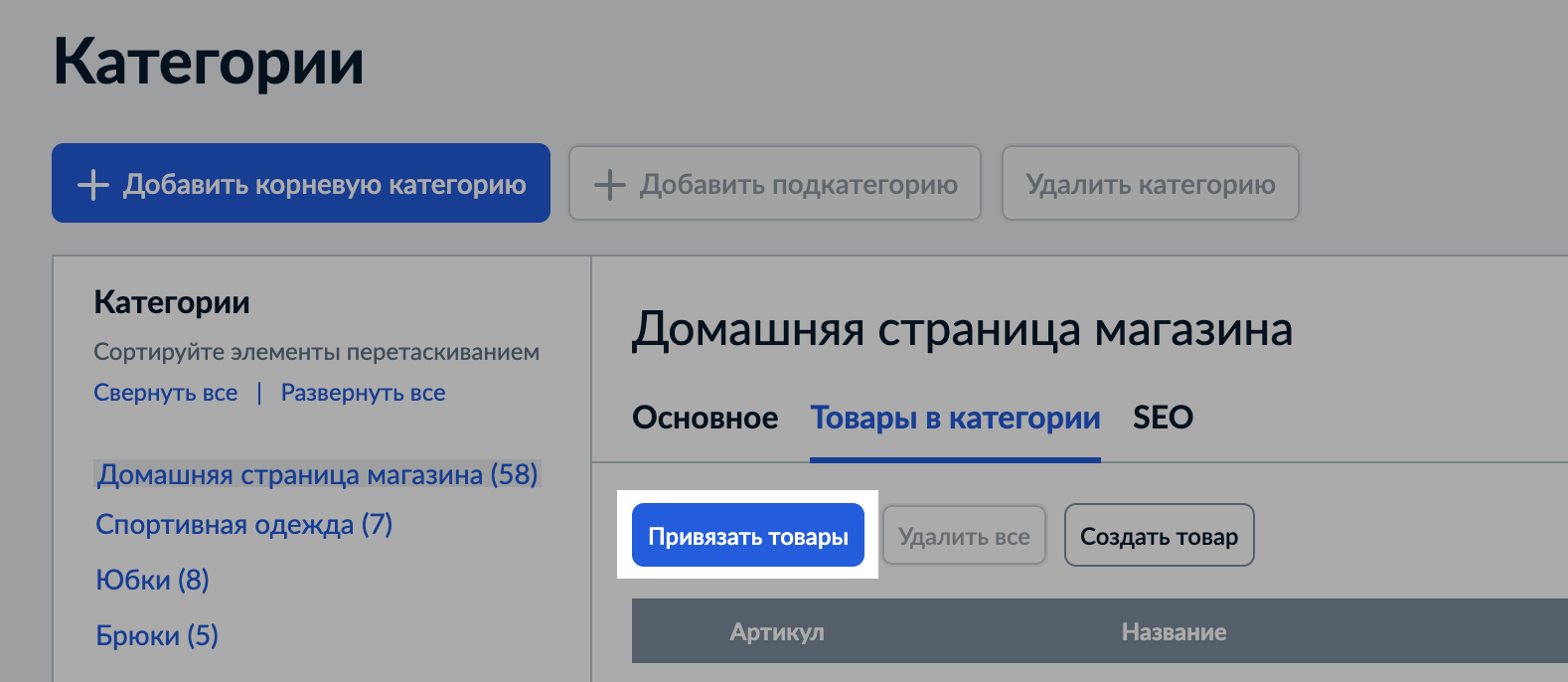The image size is (1568, 682).
Task: Click the plus icon in 'Добавить корневую категорию'
Action: [93, 184]
